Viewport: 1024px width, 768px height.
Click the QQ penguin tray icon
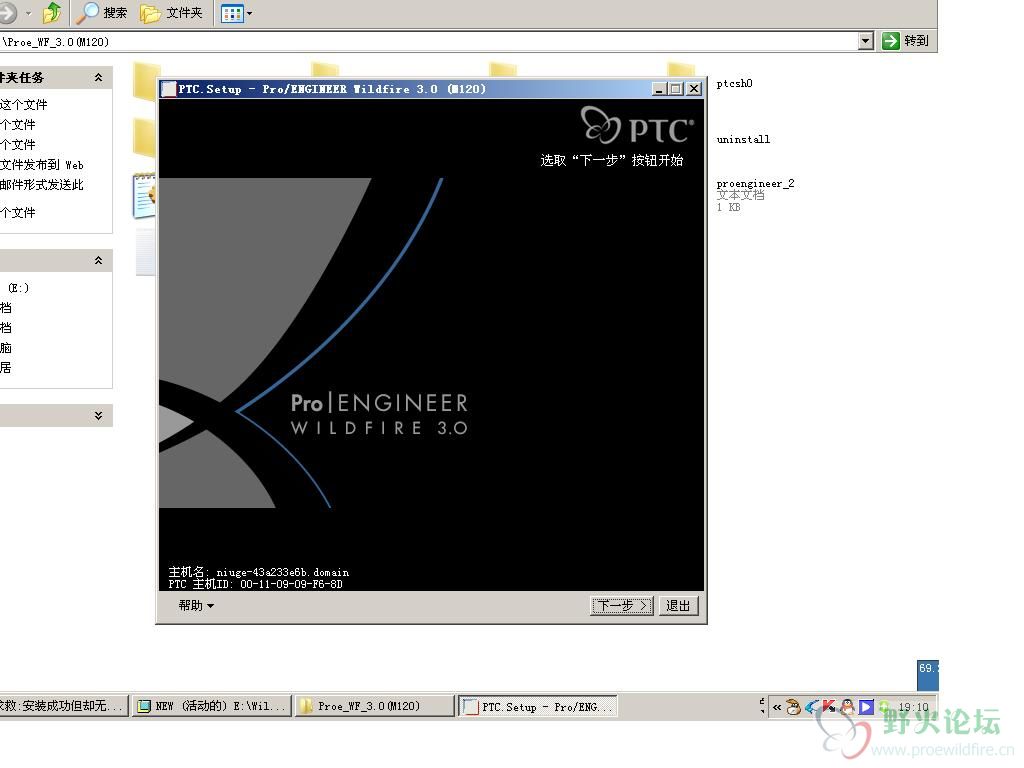click(847, 707)
